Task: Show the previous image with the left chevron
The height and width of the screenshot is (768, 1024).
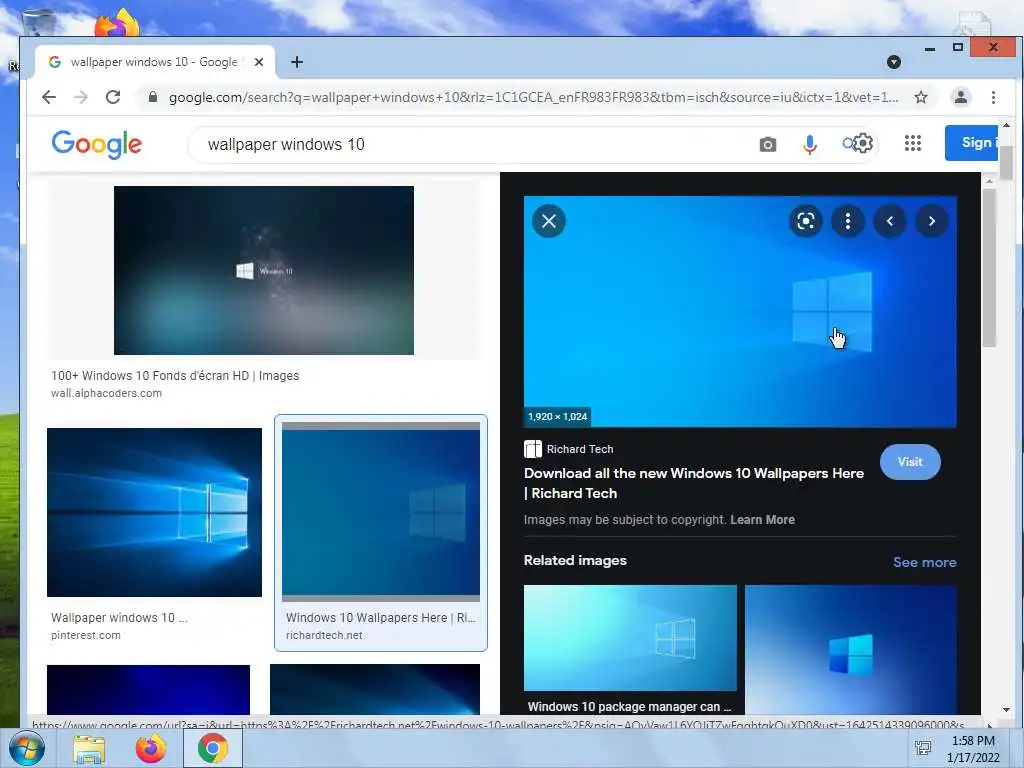Action: [889, 221]
